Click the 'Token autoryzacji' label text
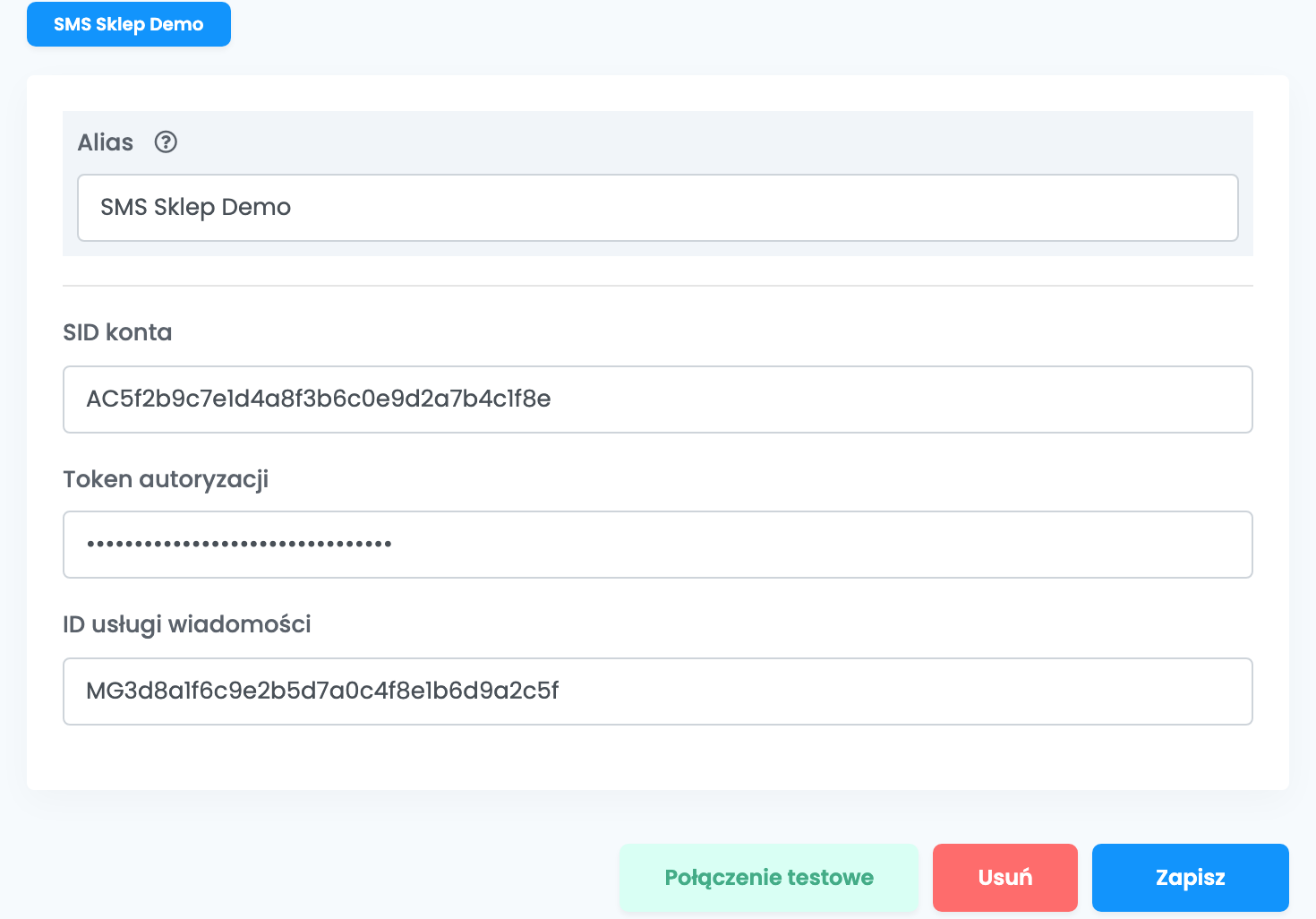 click(x=166, y=480)
